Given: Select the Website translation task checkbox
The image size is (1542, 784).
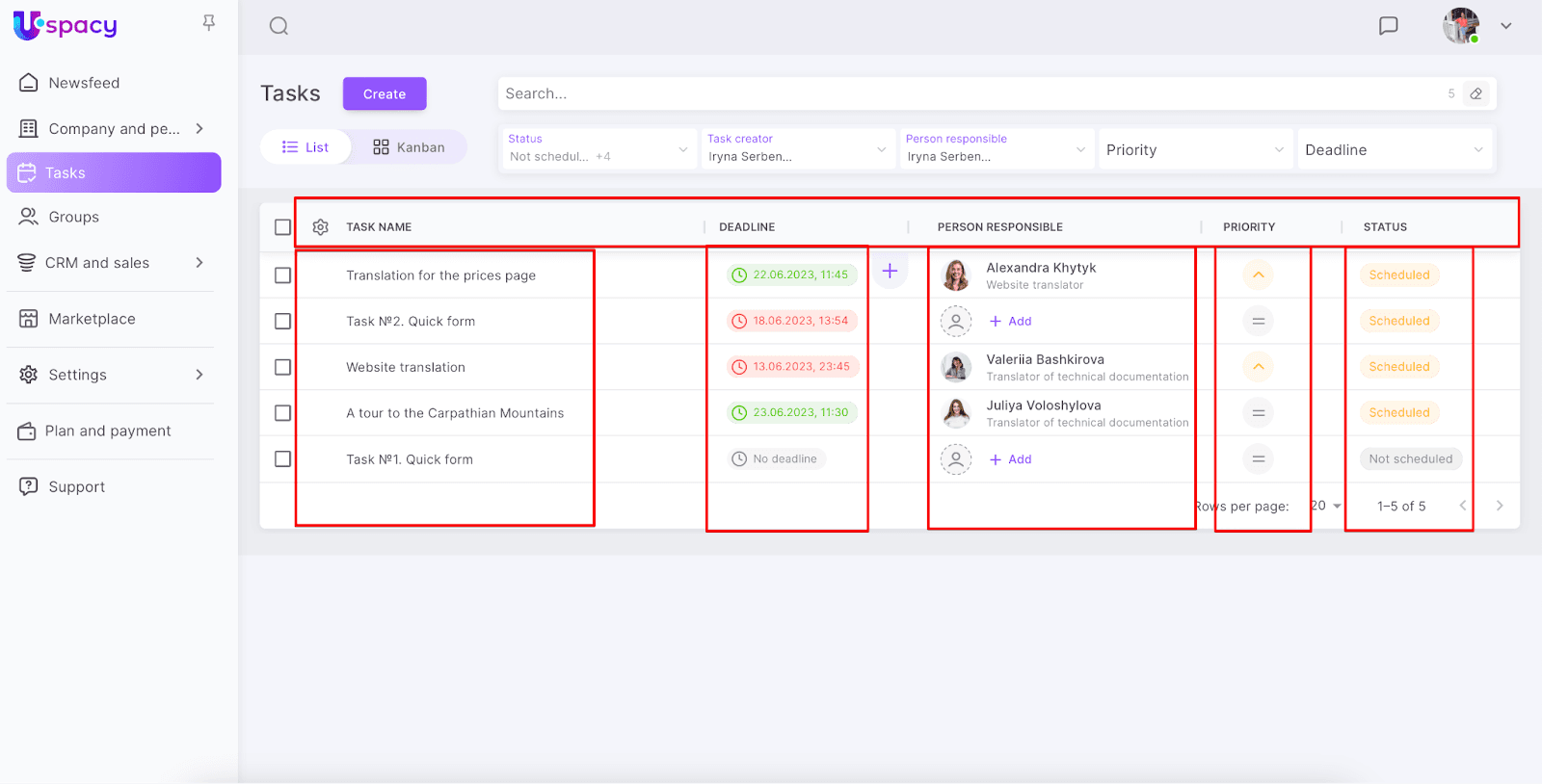Looking at the screenshot, I should pyautogui.click(x=282, y=367).
